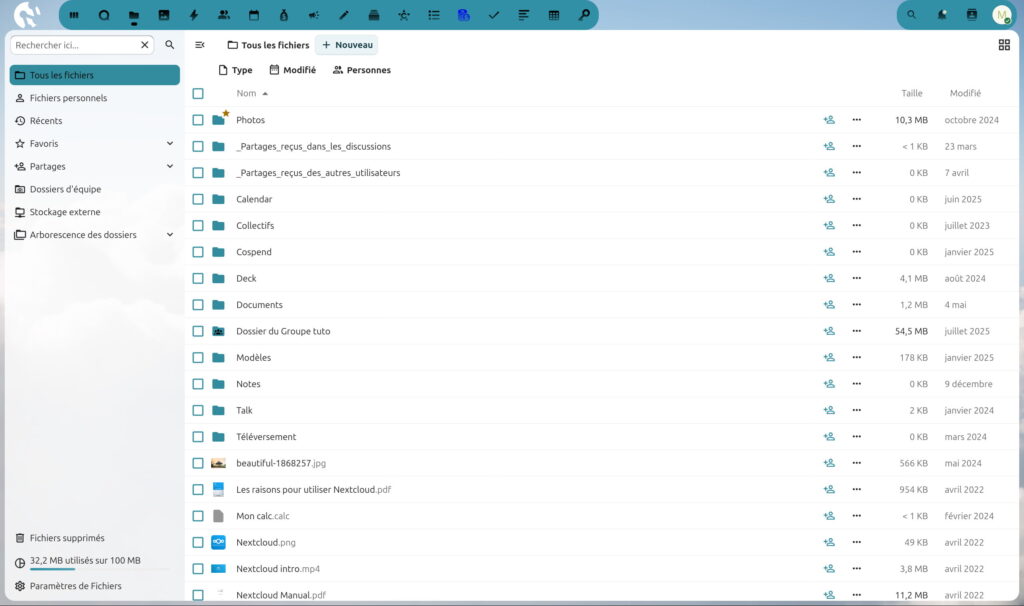Open the user avatar M menu
The height and width of the screenshot is (606, 1024).
pyautogui.click(x=1002, y=15)
